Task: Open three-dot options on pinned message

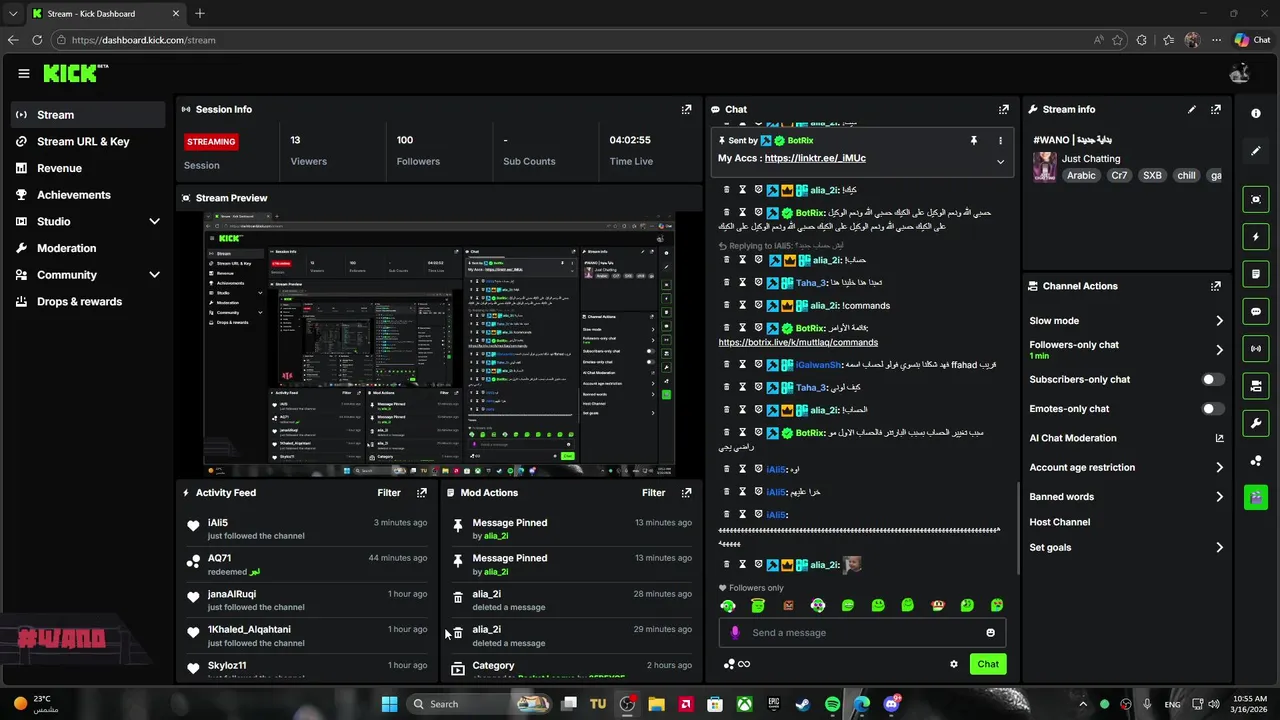Action: (1000, 141)
